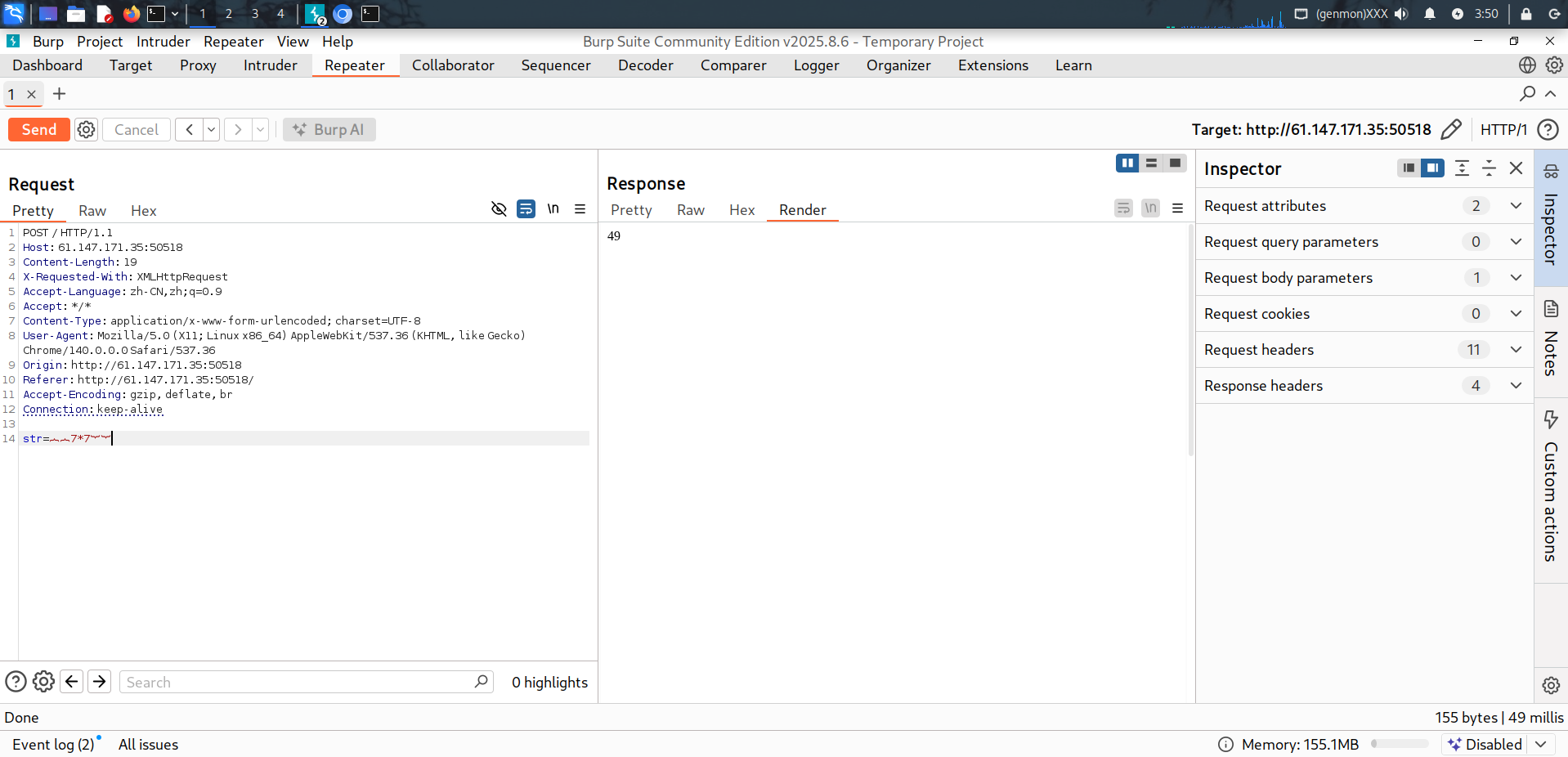1568x757 pixels.
Task: Dock Inspector to the left layout icon
Action: 1409,168
